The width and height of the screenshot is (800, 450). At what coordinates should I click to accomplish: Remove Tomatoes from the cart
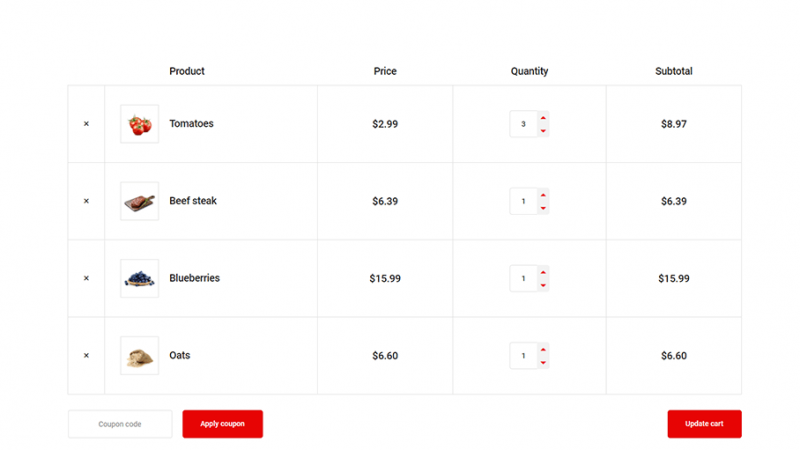(86, 124)
